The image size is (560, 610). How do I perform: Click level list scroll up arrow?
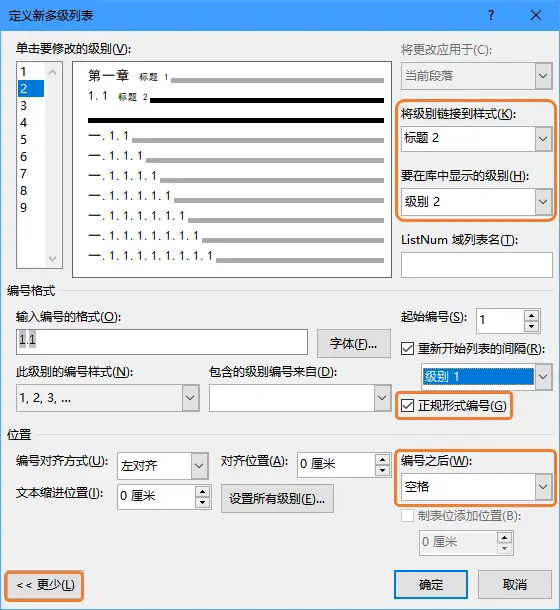pyautogui.click(x=53, y=72)
